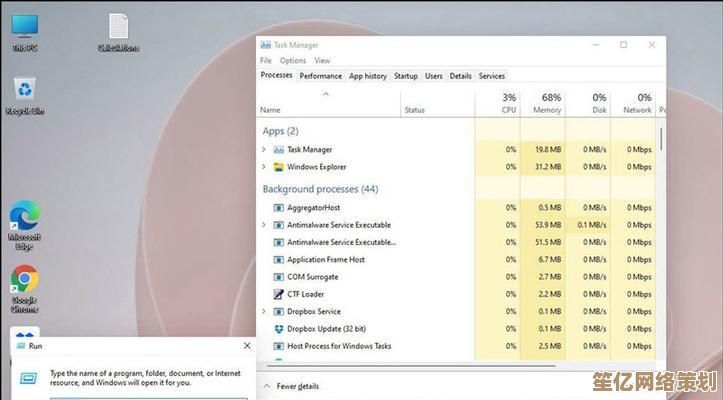Image resolution: width=723 pixels, height=400 pixels.
Task: Open the Options menu
Action: point(293,61)
